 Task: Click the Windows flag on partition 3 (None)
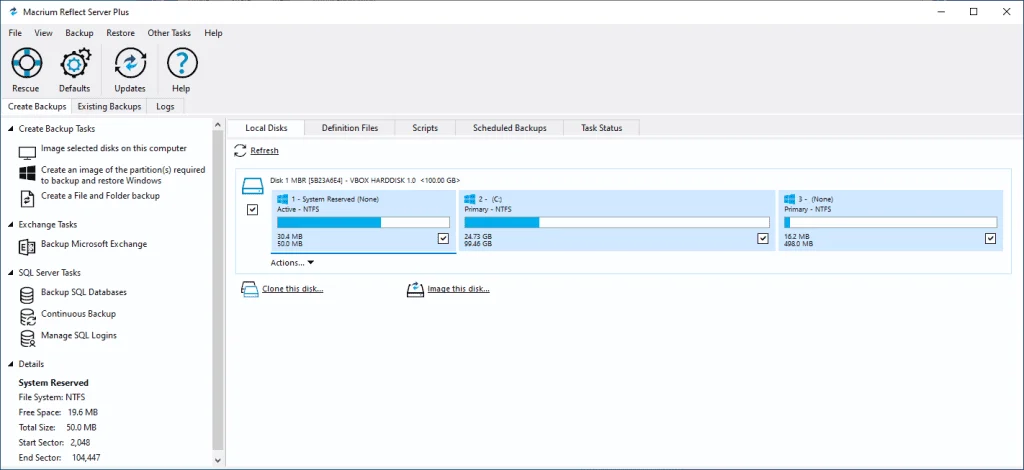tap(789, 199)
